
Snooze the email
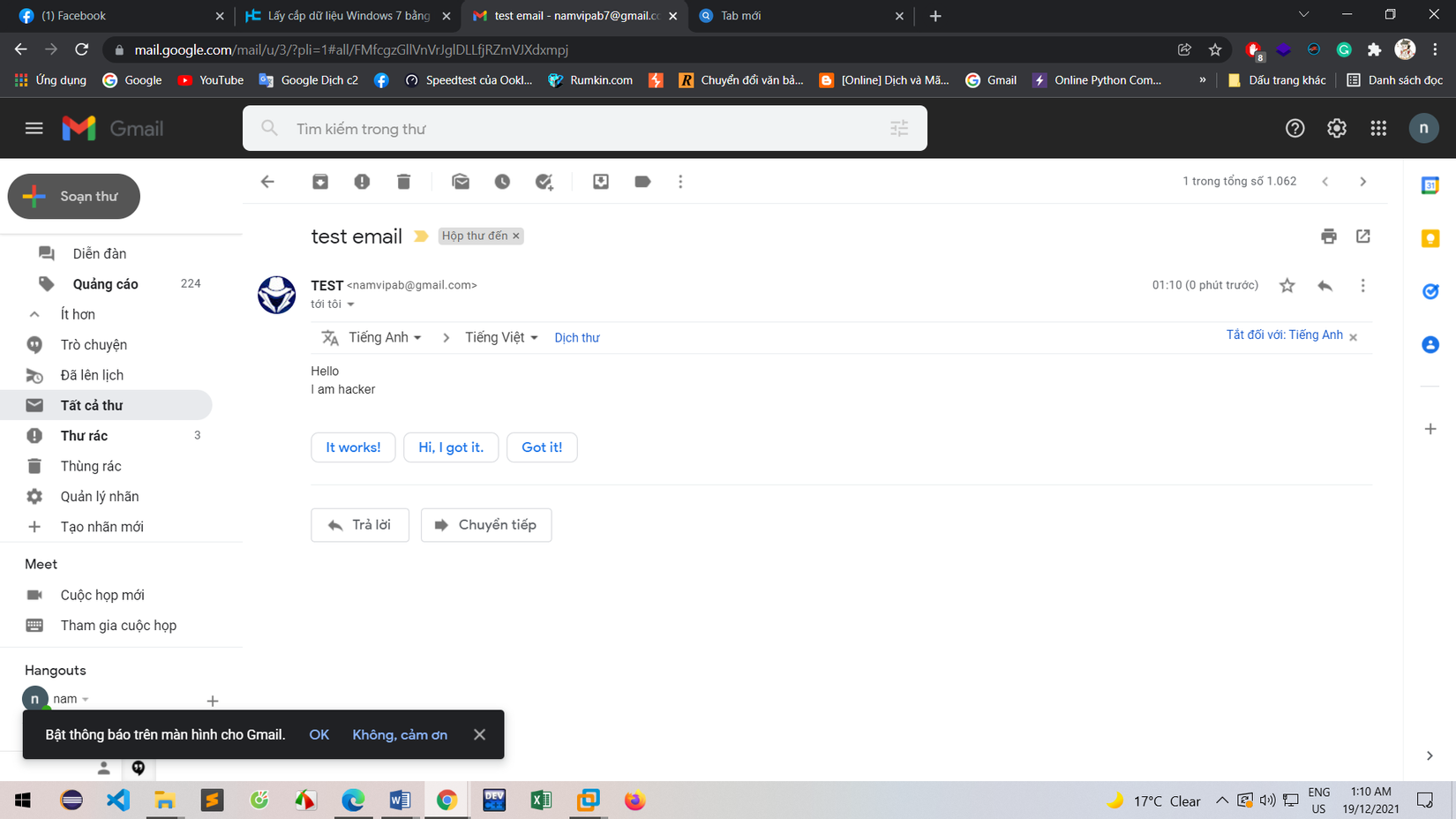[x=502, y=181]
